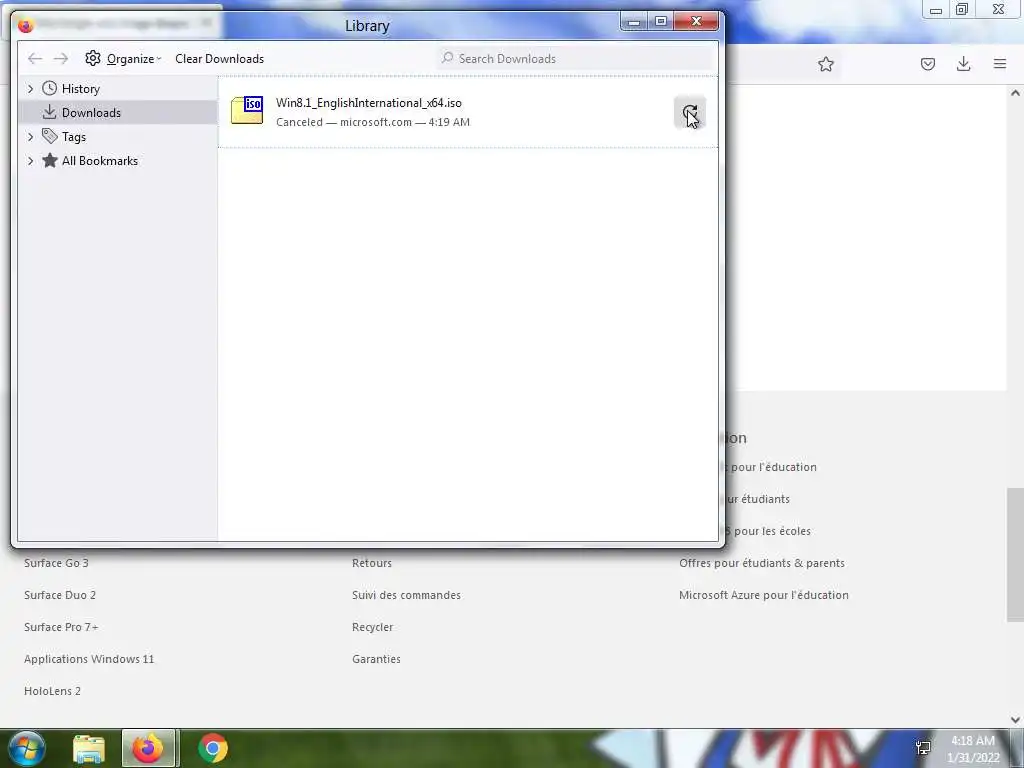Click the network tray icon
The height and width of the screenshot is (768, 1024).
(923, 748)
